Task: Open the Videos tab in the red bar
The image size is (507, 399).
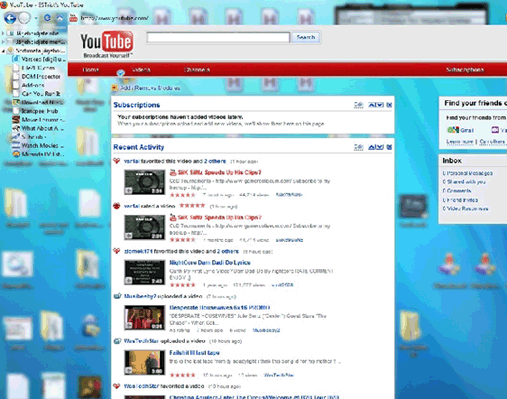Action: point(141,70)
